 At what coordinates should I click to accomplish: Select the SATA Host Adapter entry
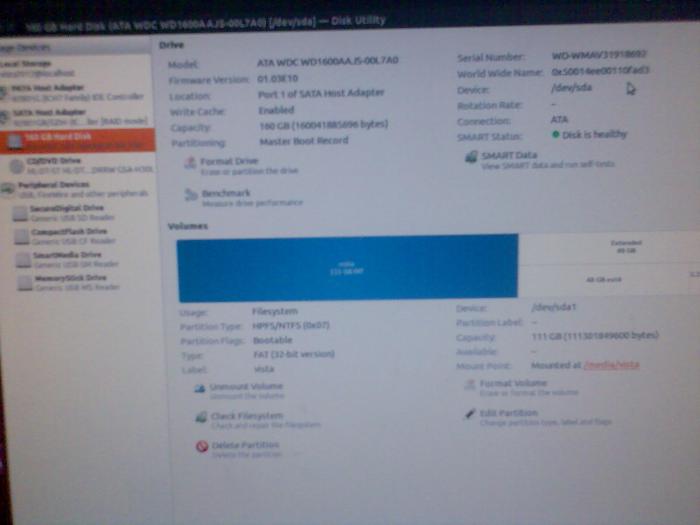75,117
